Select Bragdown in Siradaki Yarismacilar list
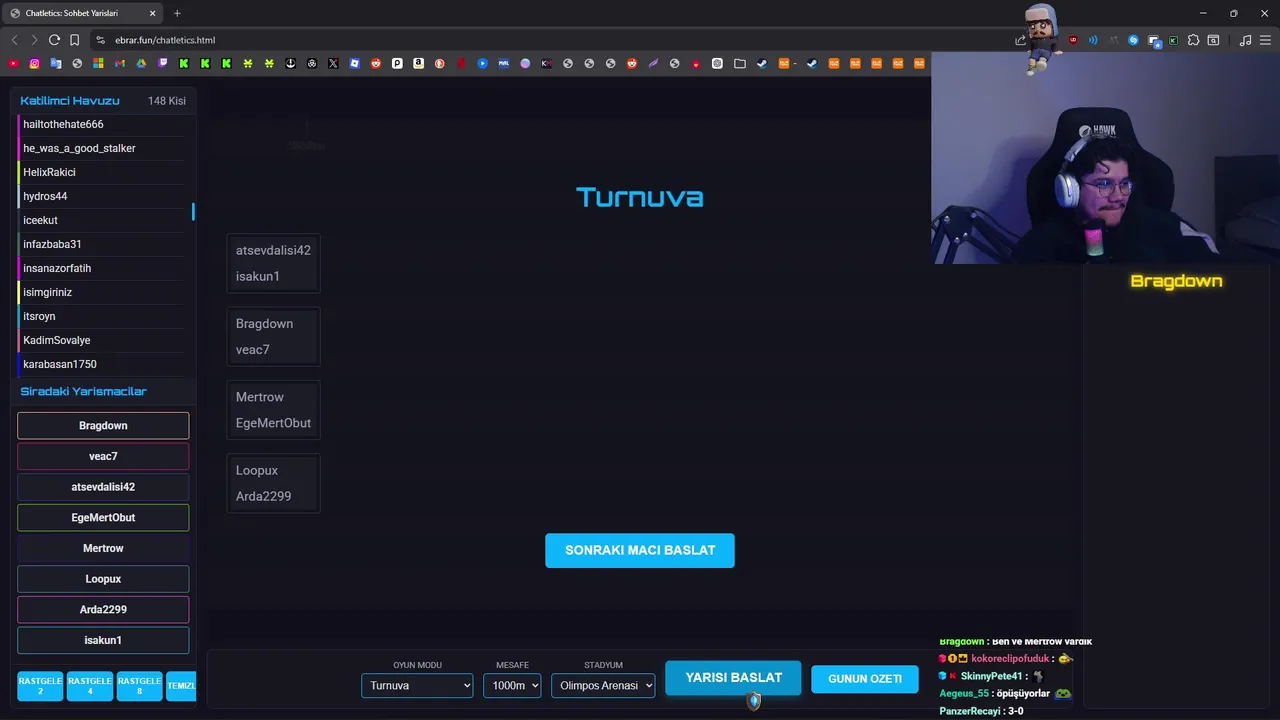This screenshot has height=720, width=1280. pos(103,425)
